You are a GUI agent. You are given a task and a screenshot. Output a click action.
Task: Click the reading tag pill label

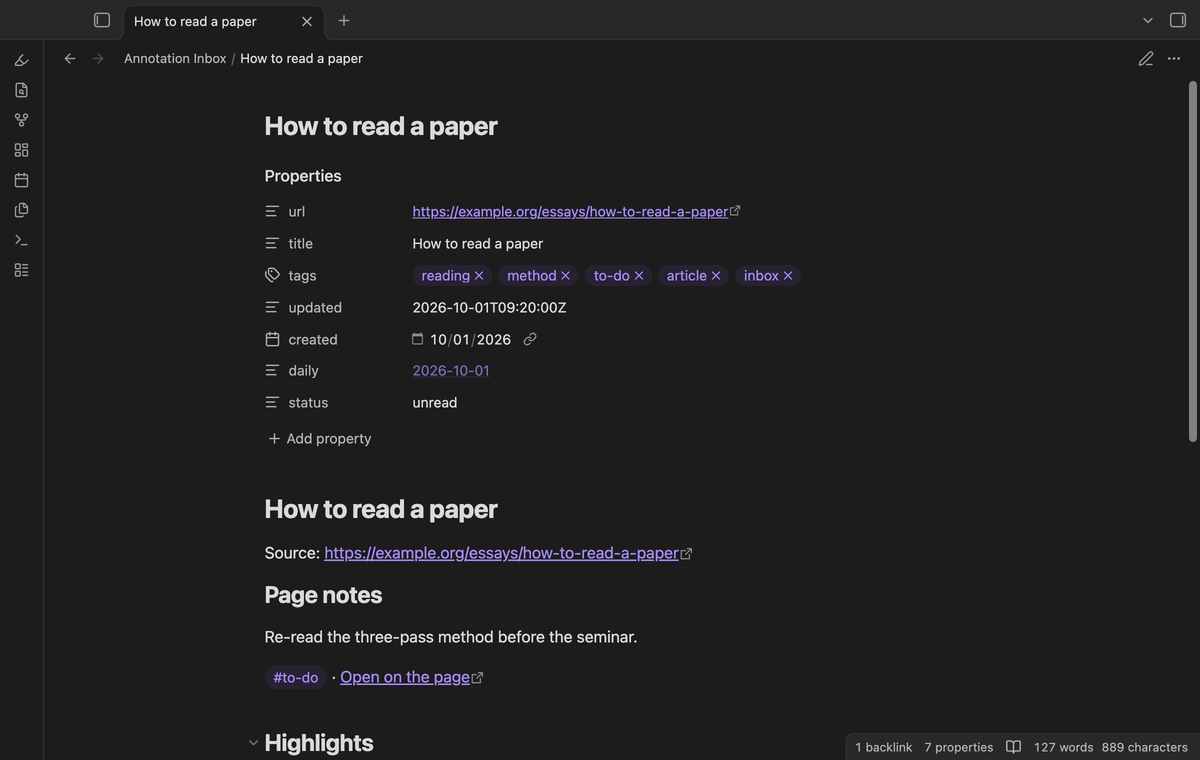(446, 276)
